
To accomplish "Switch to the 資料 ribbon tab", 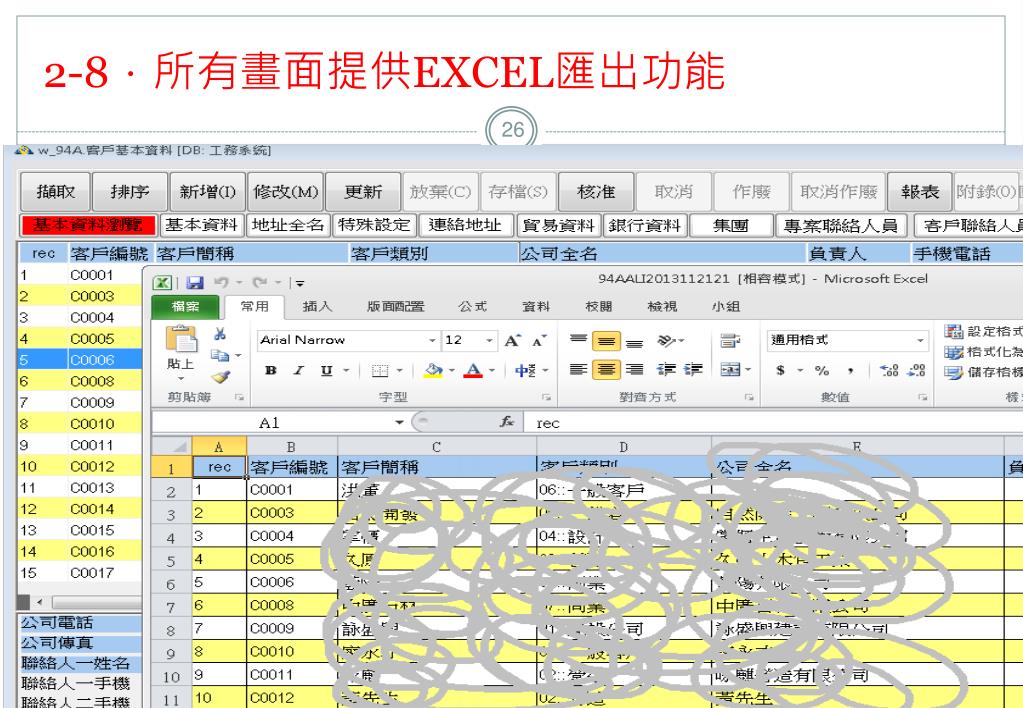I will pos(536,306).
